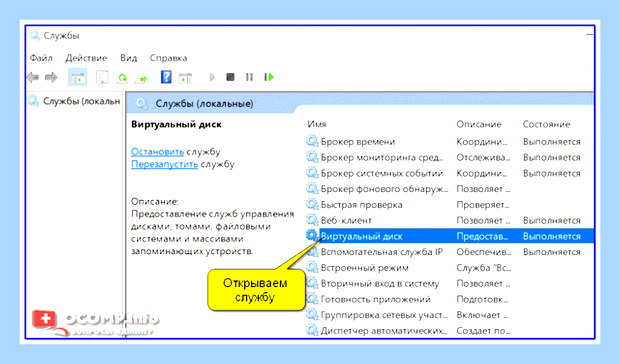Image resolution: width=620 pixels, height=364 pixels.
Task: Select the Веб-клиент service name
Action: [346, 221]
